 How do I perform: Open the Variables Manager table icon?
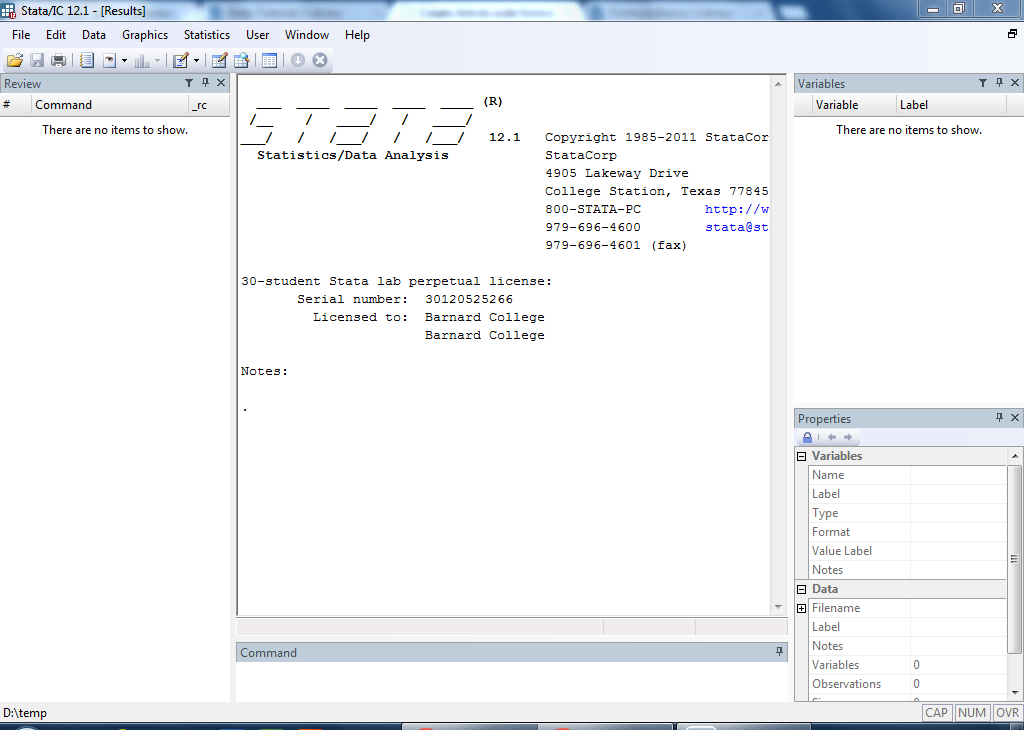(269, 61)
